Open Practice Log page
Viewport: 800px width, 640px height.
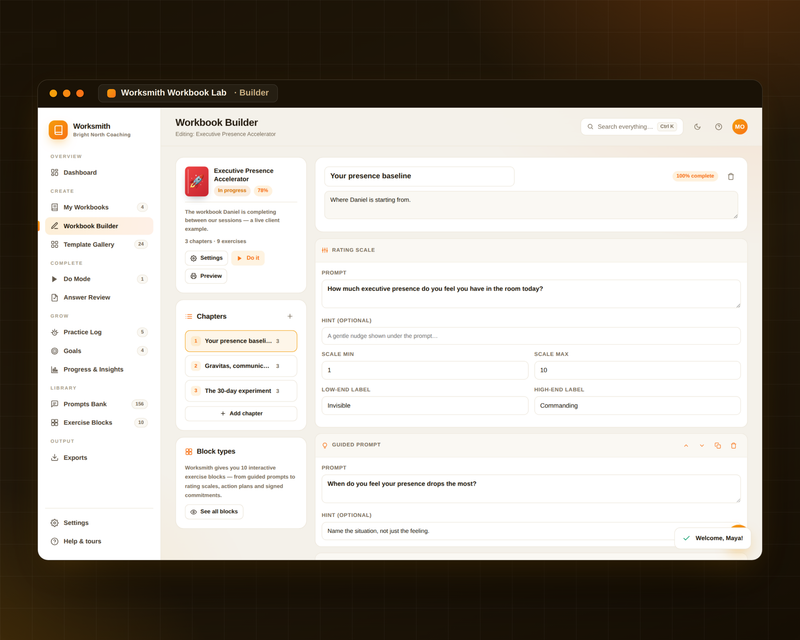(99, 332)
